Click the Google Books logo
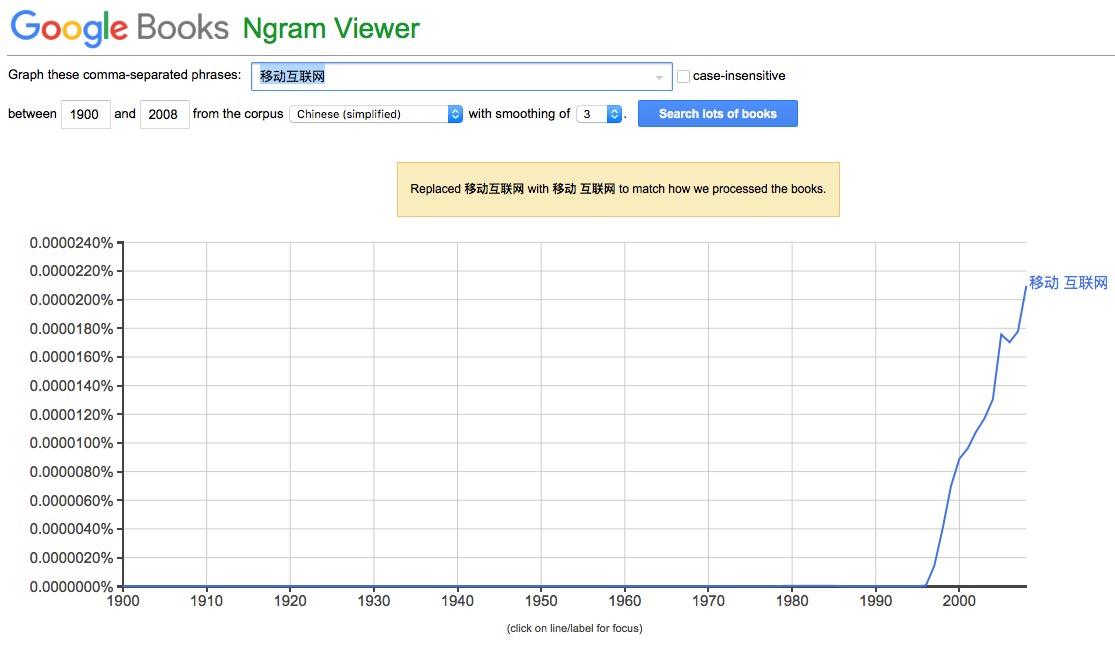This screenshot has height=647, width=1115. point(119,28)
